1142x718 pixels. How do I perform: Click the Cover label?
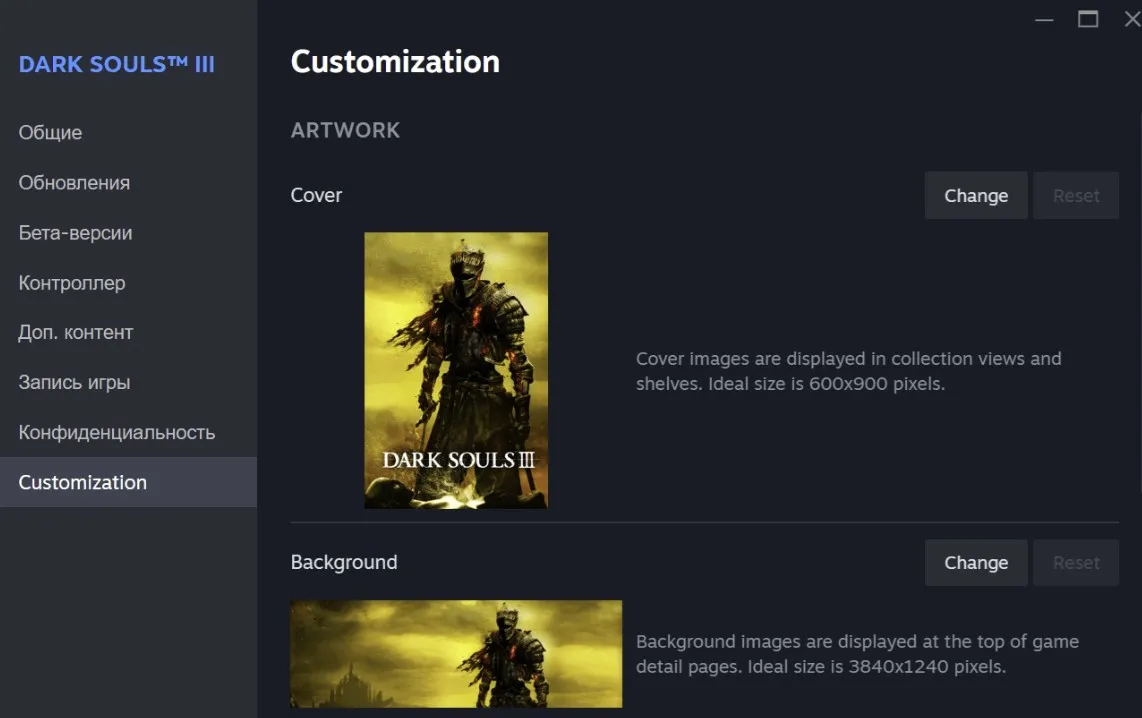click(316, 195)
